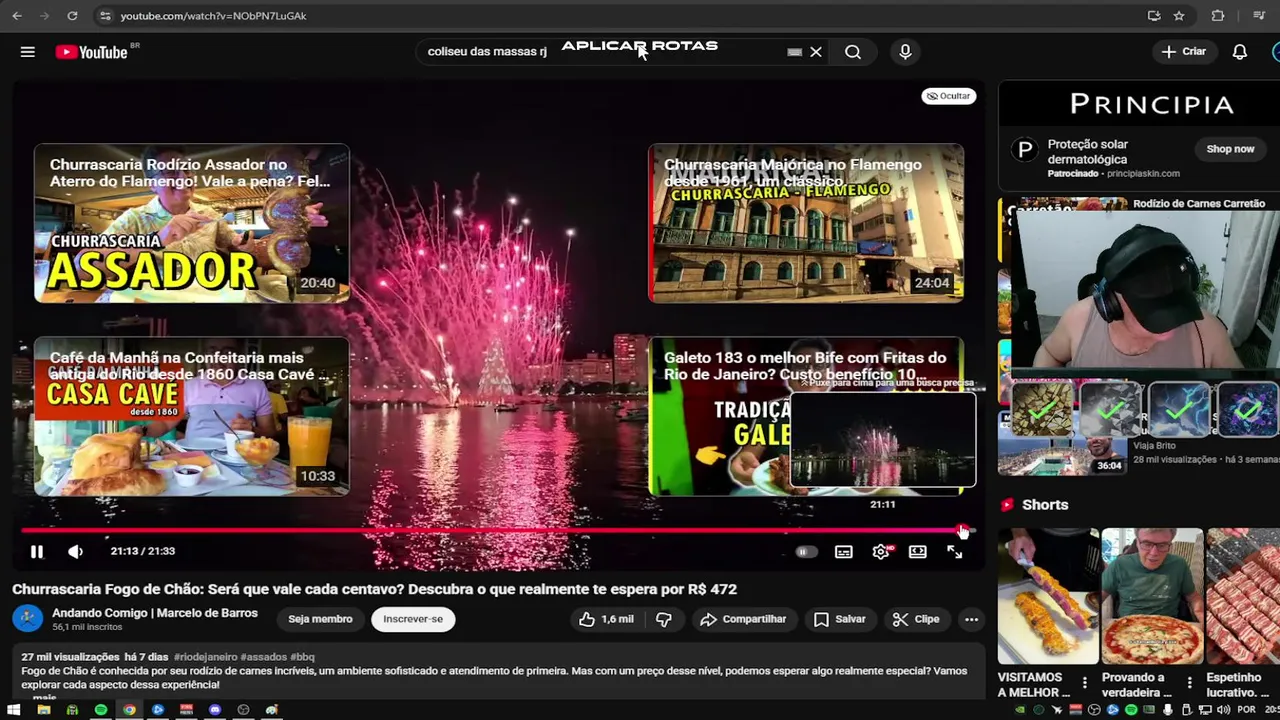1280x720 pixels.
Task: Open Discord from taskbar
Action: point(215,710)
